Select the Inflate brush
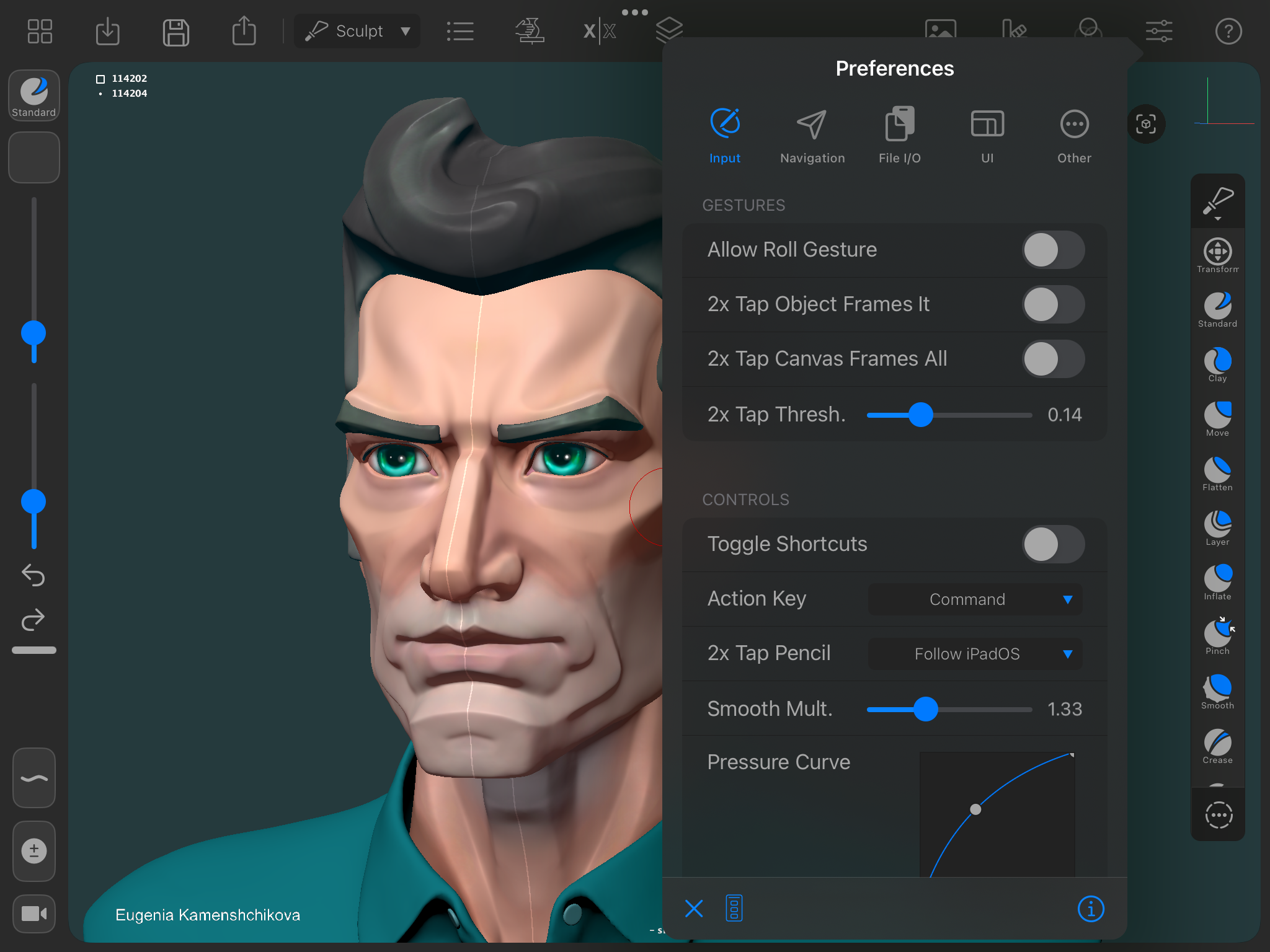Image resolution: width=1270 pixels, height=952 pixels. pyautogui.click(x=1217, y=583)
